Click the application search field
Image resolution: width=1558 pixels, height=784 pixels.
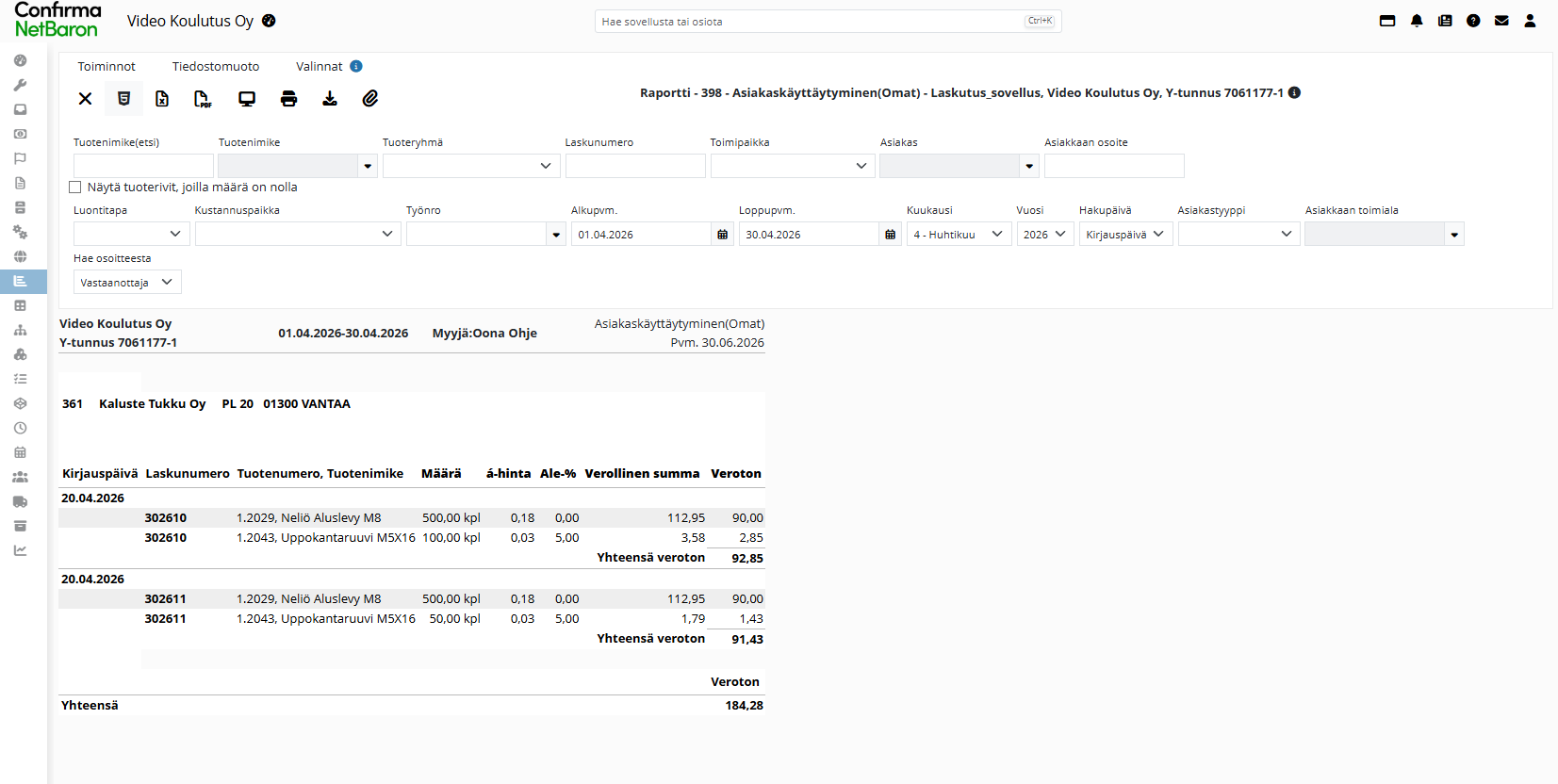pyautogui.click(x=828, y=21)
